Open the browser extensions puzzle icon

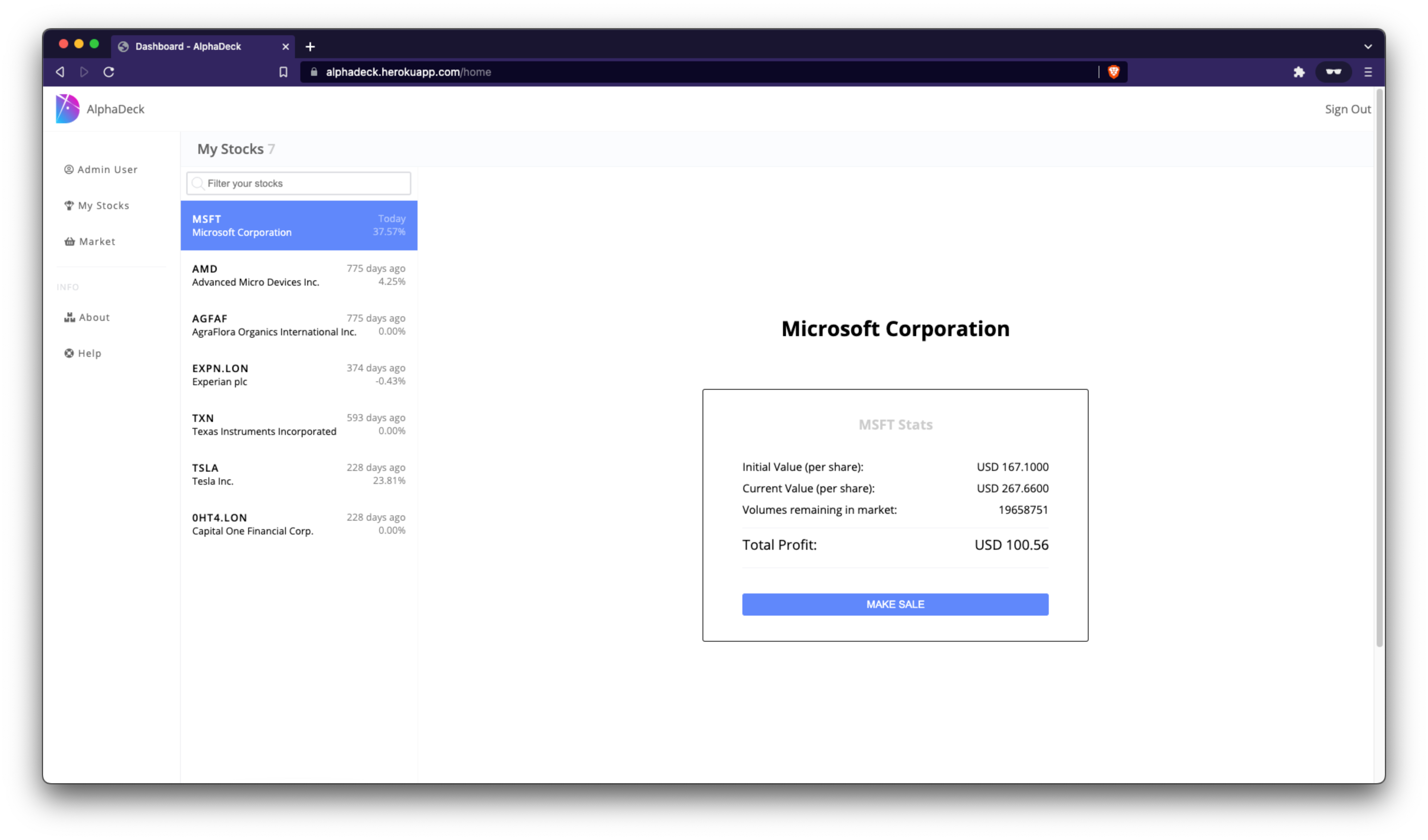point(1299,72)
